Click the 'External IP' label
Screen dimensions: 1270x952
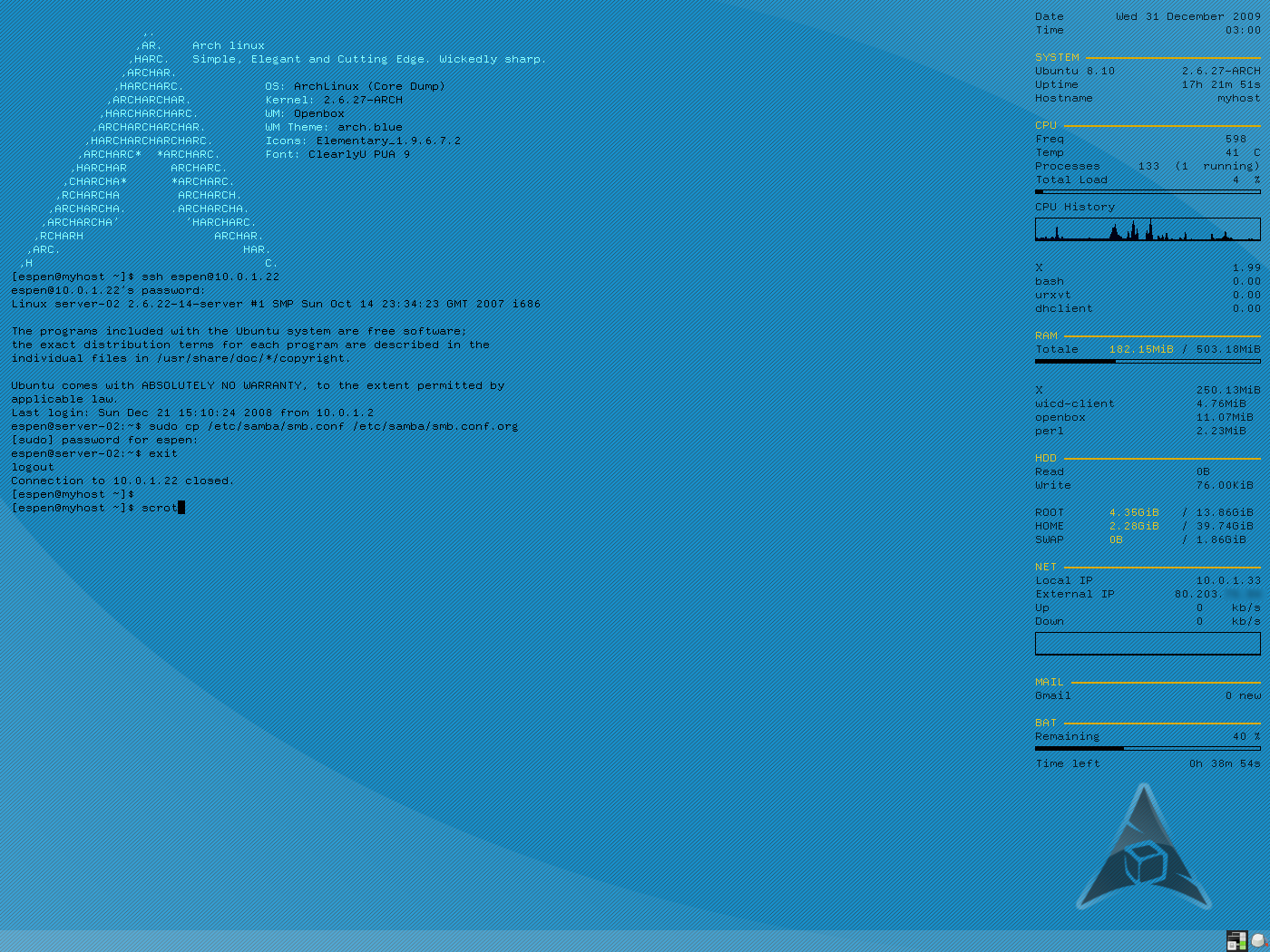[1075, 594]
